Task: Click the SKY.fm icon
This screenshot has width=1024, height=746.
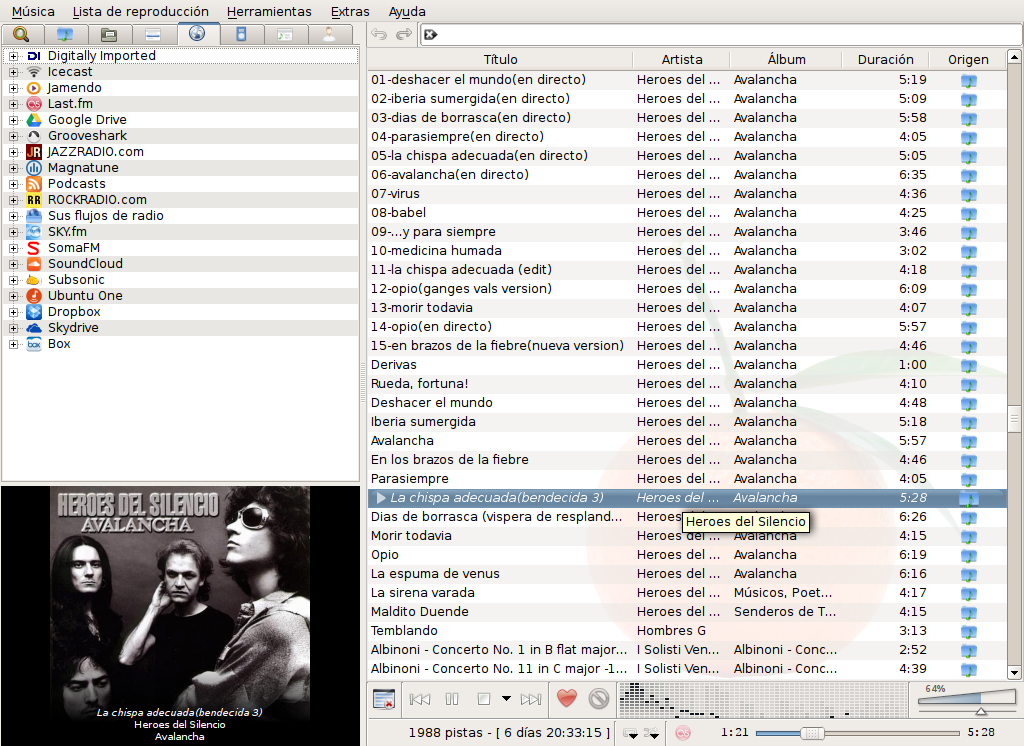Action: click(34, 232)
